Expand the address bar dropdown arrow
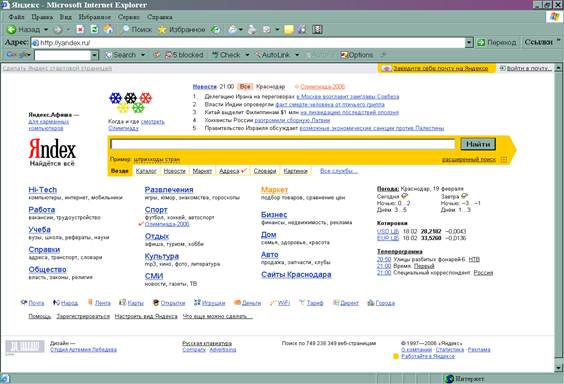The width and height of the screenshot is (564, 384). [469, 43]
